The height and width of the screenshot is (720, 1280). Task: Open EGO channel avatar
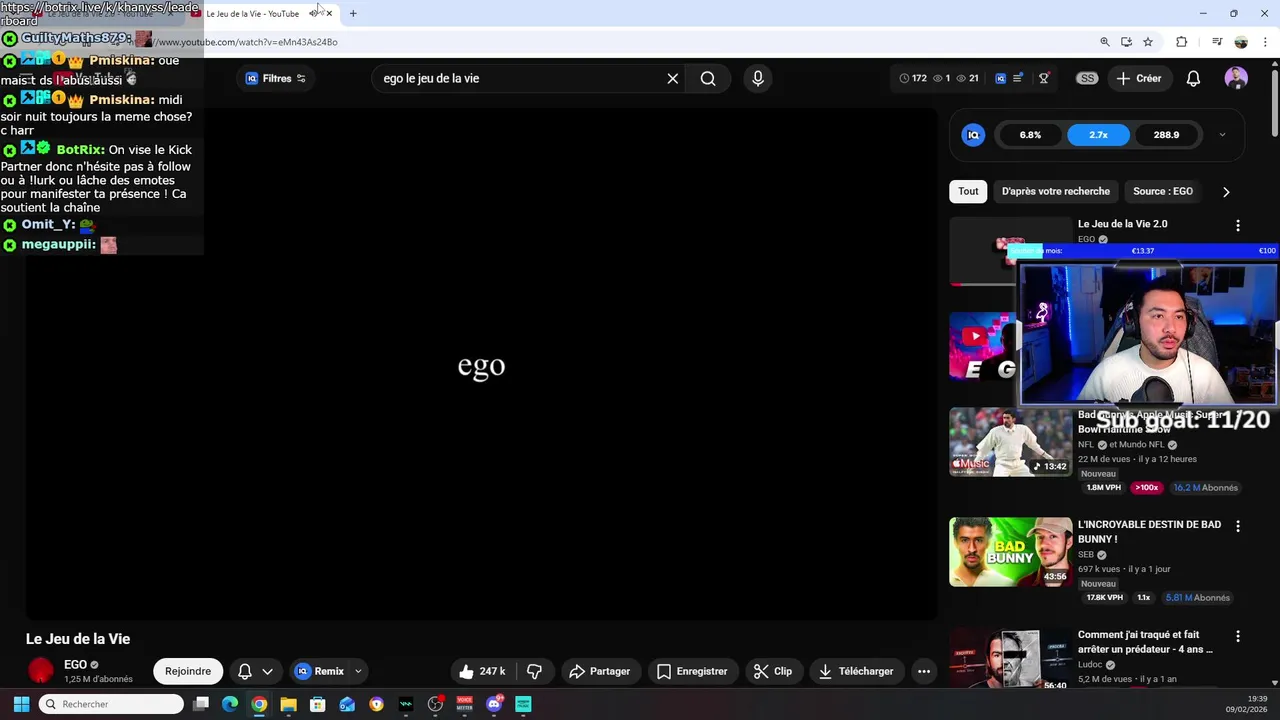point(41,671)
